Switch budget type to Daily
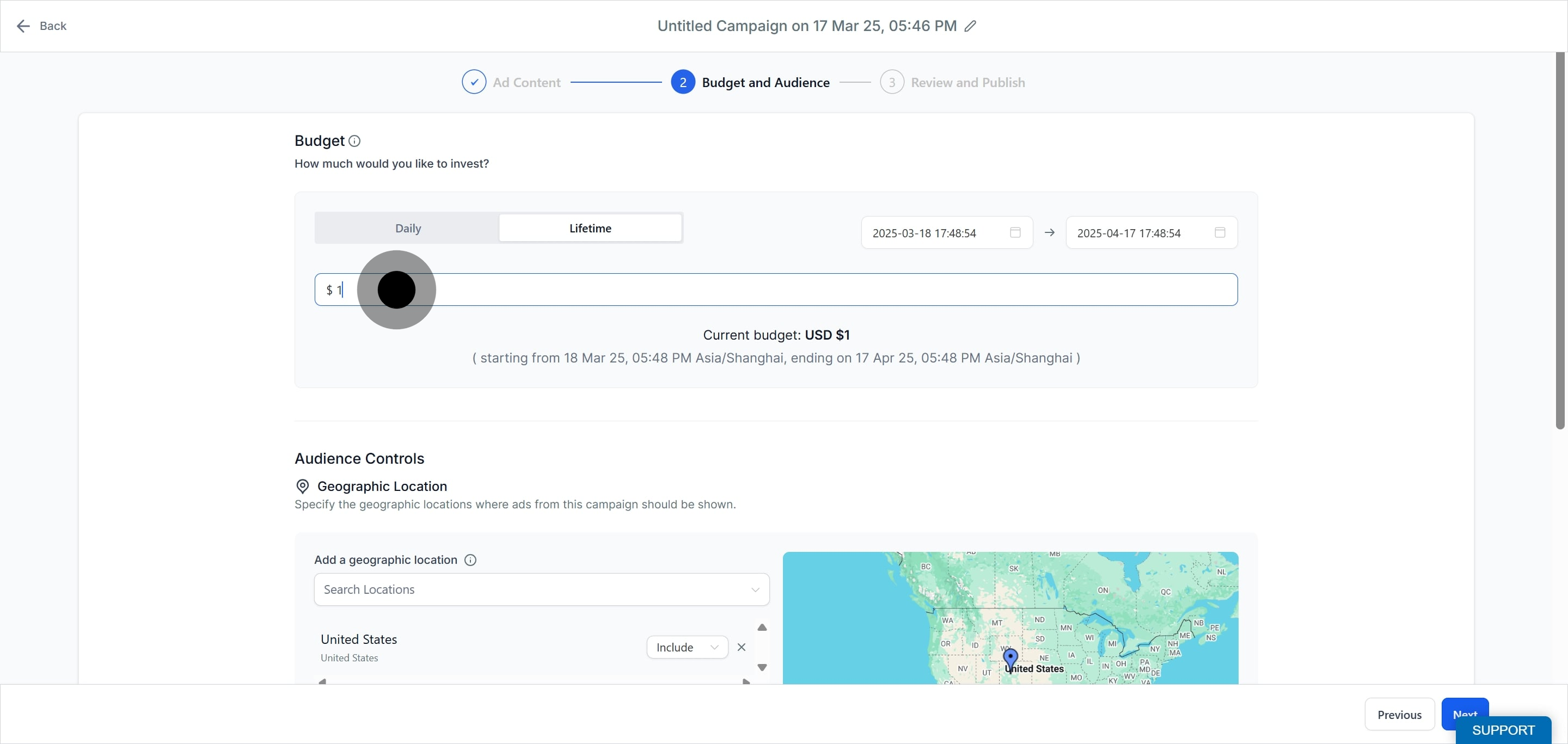The height and width of the screenshot is (744, 1568). click(x=408, y=228)
